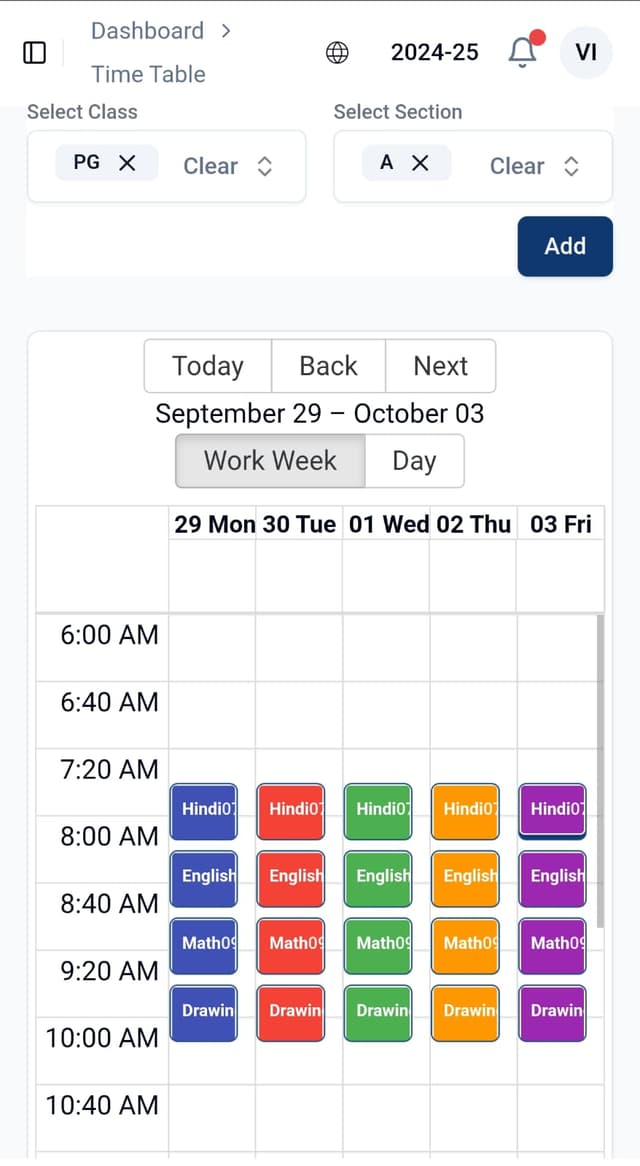Screen dimensions: 640x1166
Task: Go back one week
Action: (x=328, y=366)
